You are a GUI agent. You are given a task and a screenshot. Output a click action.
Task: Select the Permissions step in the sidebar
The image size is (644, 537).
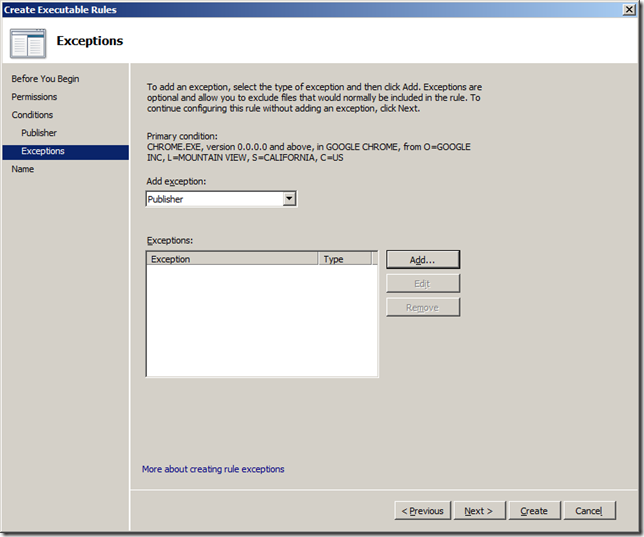point(34,97)
